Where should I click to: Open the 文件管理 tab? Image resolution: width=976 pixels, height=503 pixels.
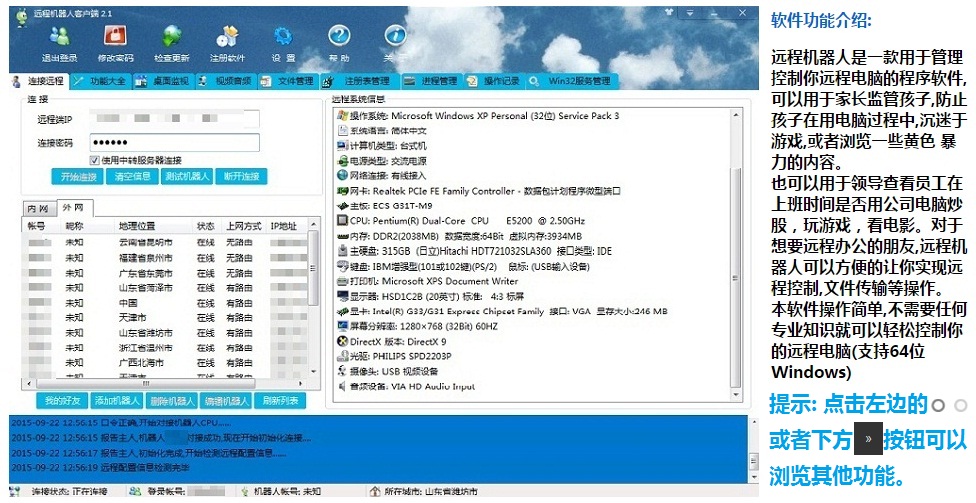288,81
